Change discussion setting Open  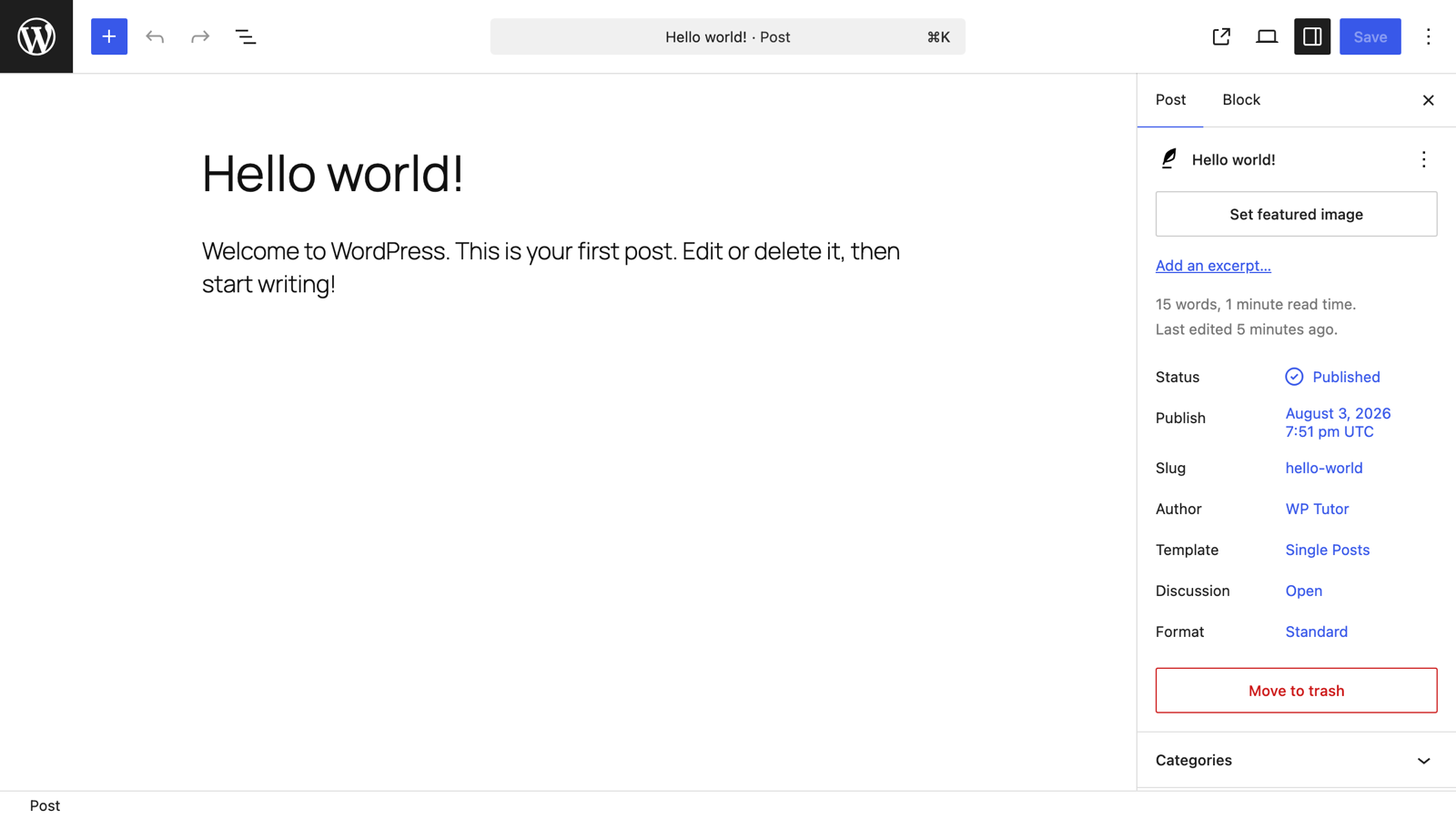1303,591
